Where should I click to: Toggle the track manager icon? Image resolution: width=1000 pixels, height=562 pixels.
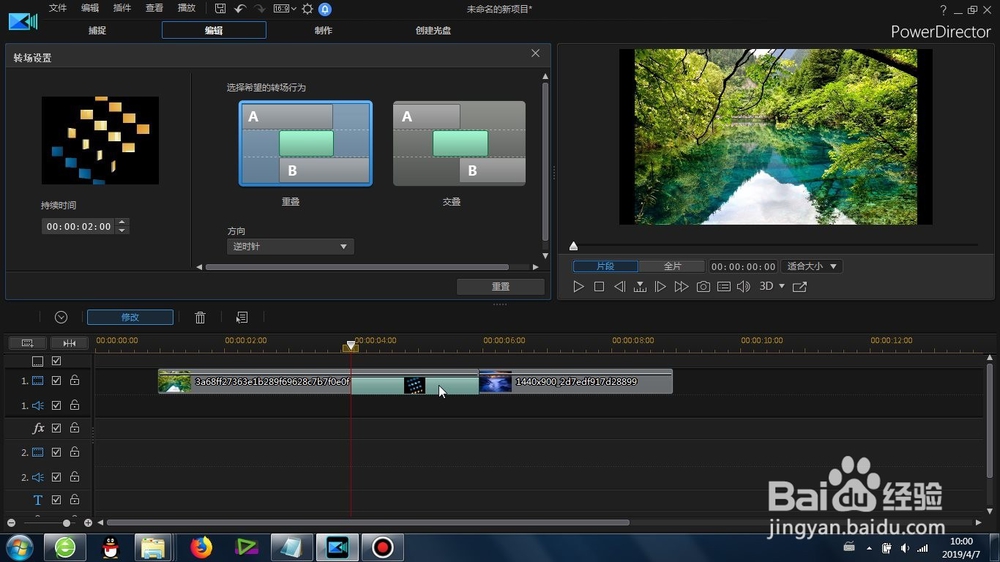click(x=27, y=343)
